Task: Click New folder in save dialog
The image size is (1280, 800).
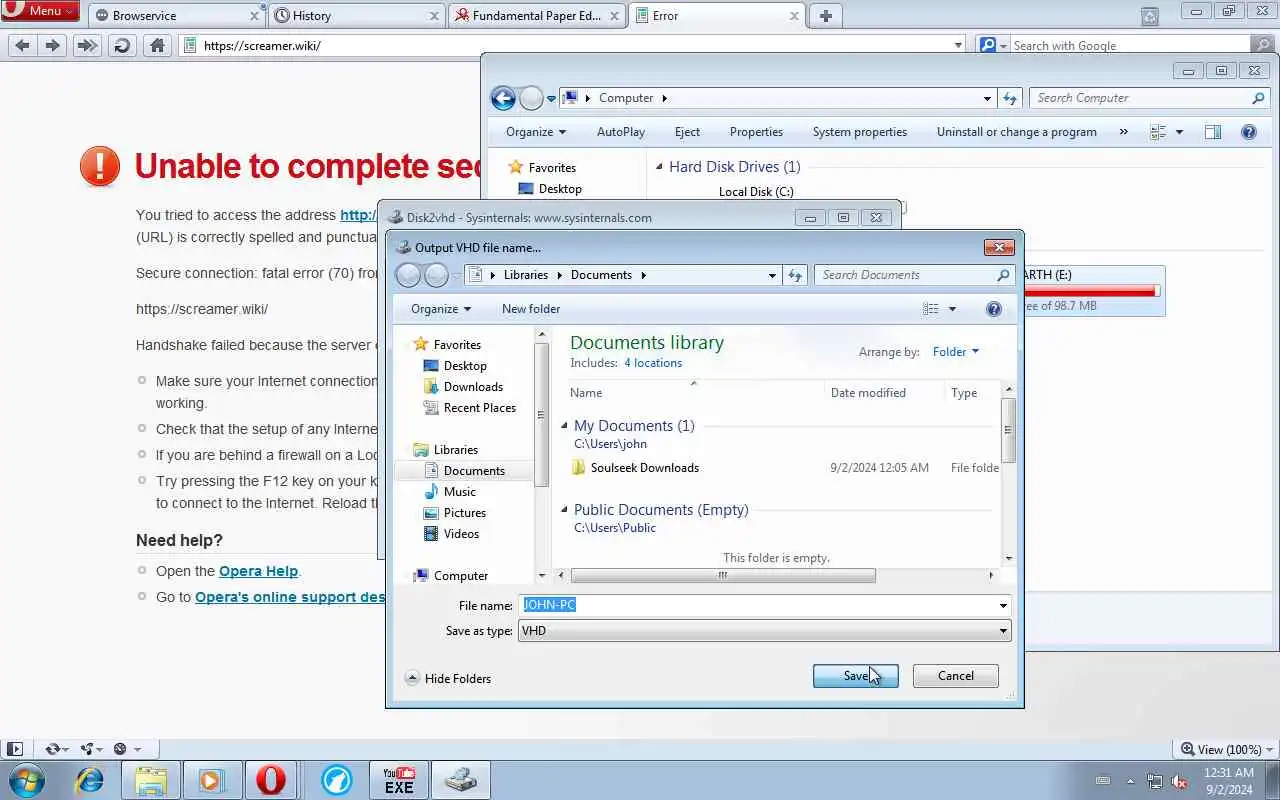Action: 531,309
